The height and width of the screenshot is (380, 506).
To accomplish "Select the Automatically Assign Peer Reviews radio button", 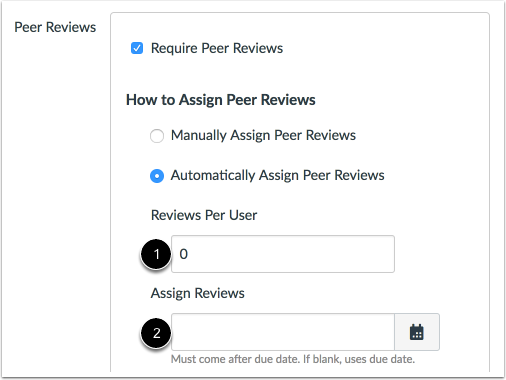I will pyautogui.click(x=157, y=176).
